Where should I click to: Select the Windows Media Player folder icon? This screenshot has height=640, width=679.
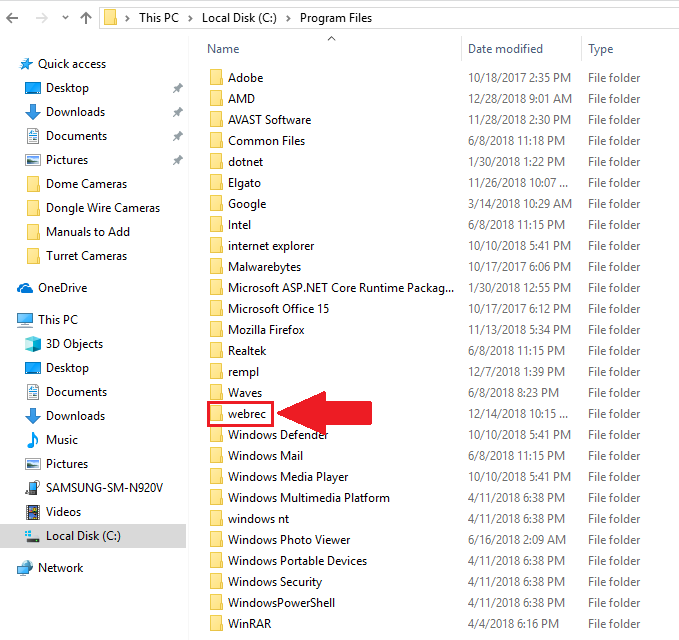click(x=216, y=477)
